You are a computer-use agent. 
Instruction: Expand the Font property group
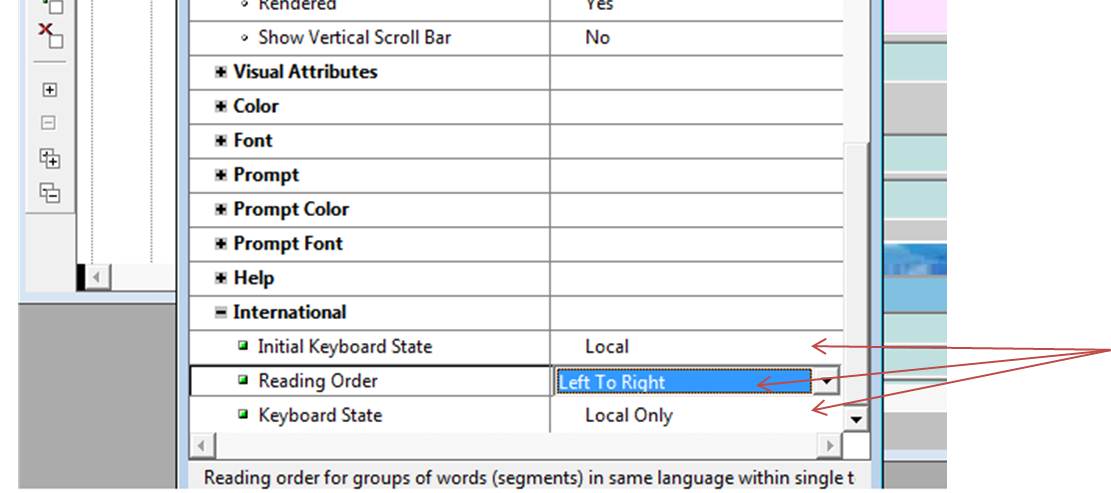221,141
